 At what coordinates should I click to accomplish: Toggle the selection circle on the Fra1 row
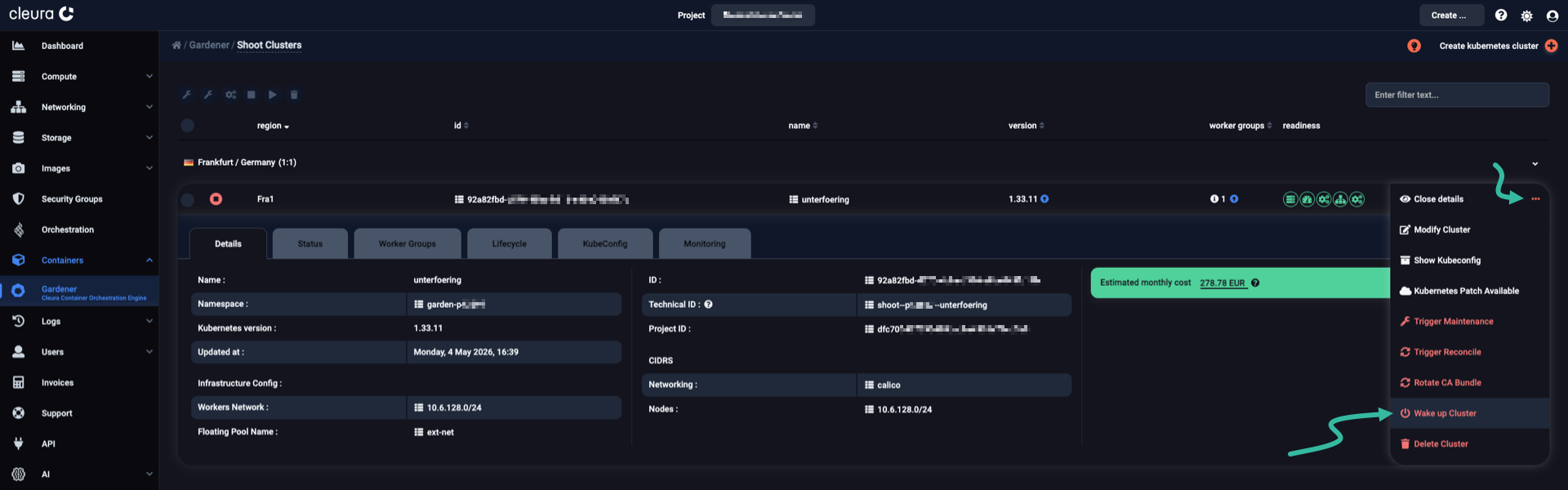point(188,199)
